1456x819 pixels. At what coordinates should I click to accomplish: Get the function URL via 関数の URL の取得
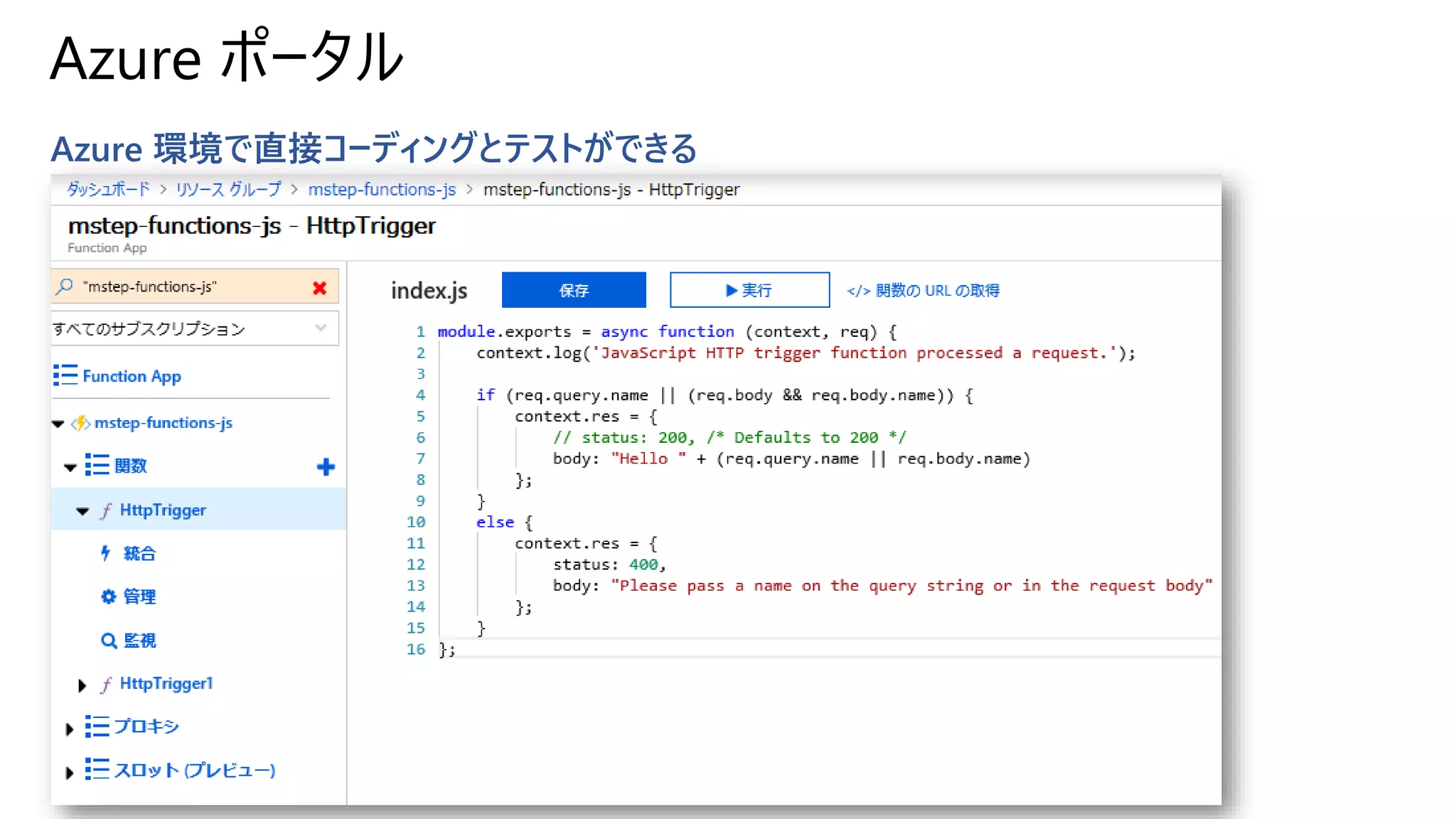point(923,290)
